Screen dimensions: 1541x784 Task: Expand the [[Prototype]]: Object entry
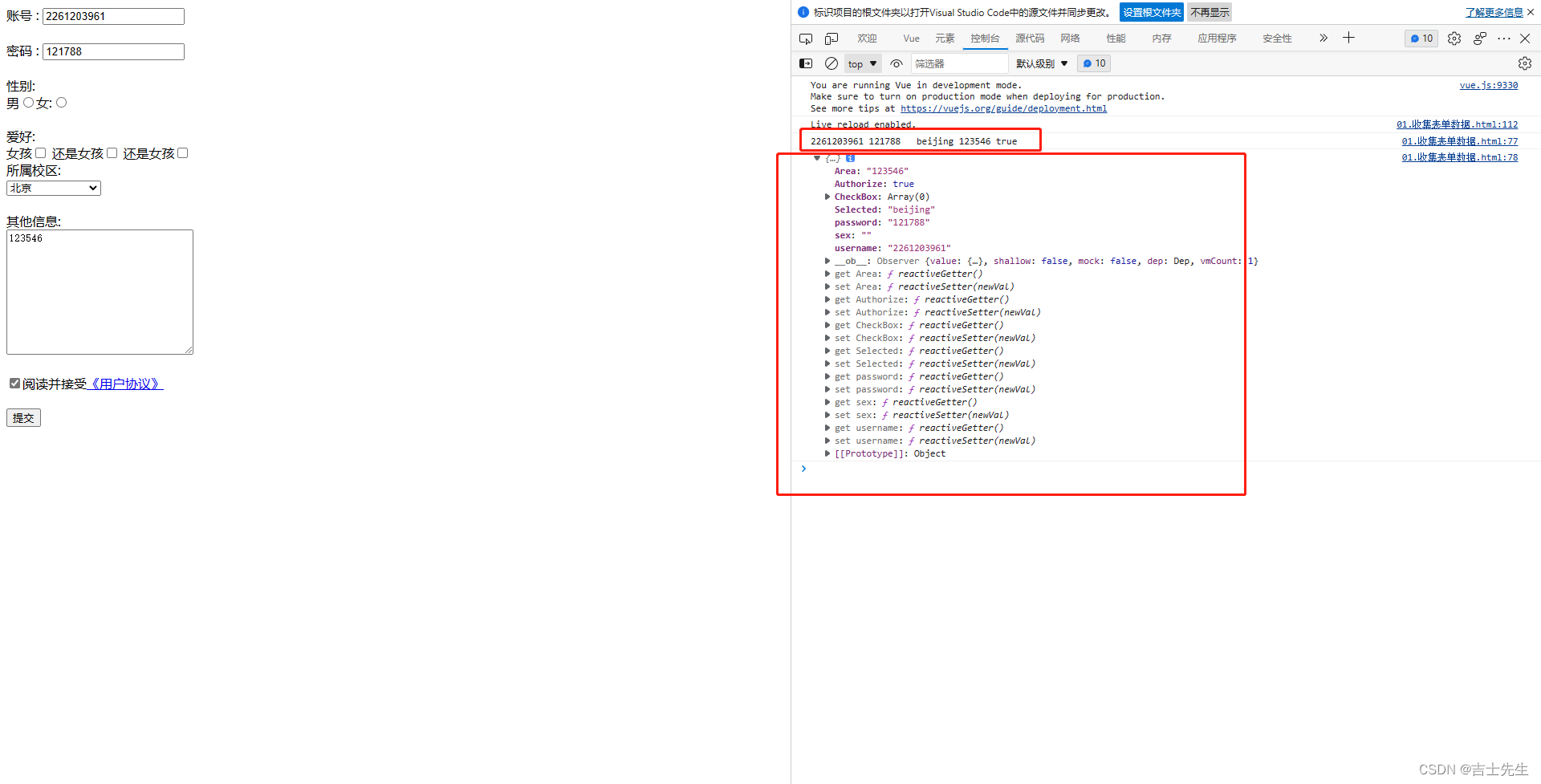coord(827,453)
